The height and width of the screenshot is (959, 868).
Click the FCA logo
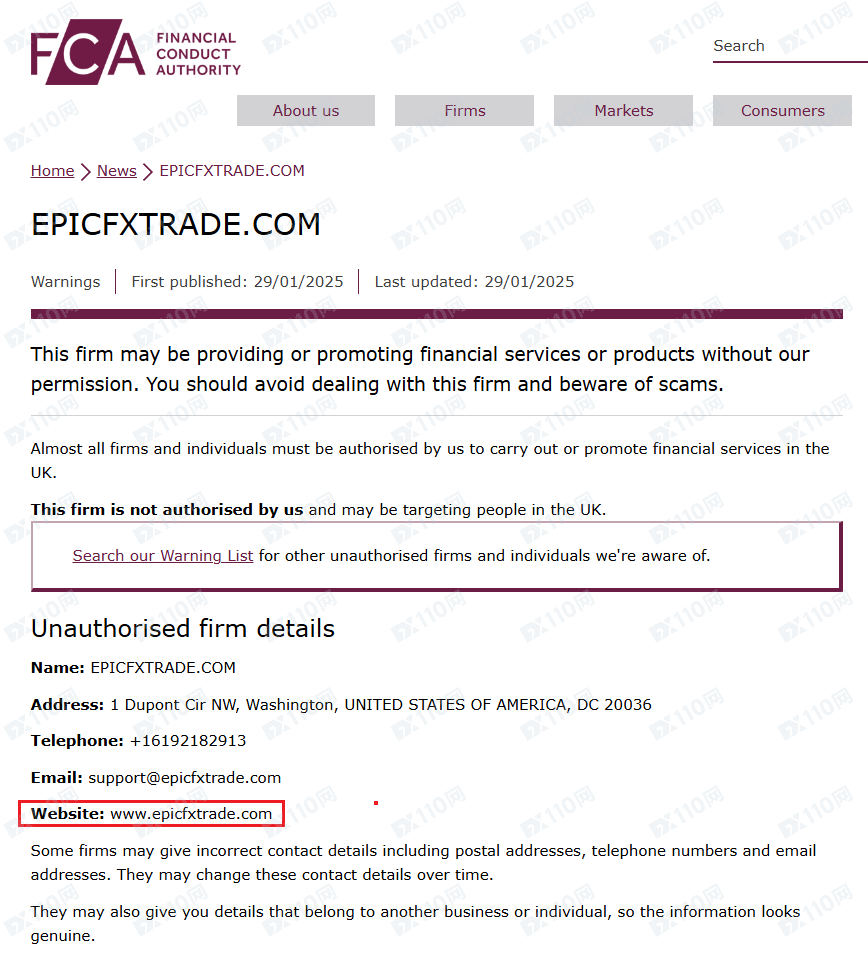pos(135,52)
